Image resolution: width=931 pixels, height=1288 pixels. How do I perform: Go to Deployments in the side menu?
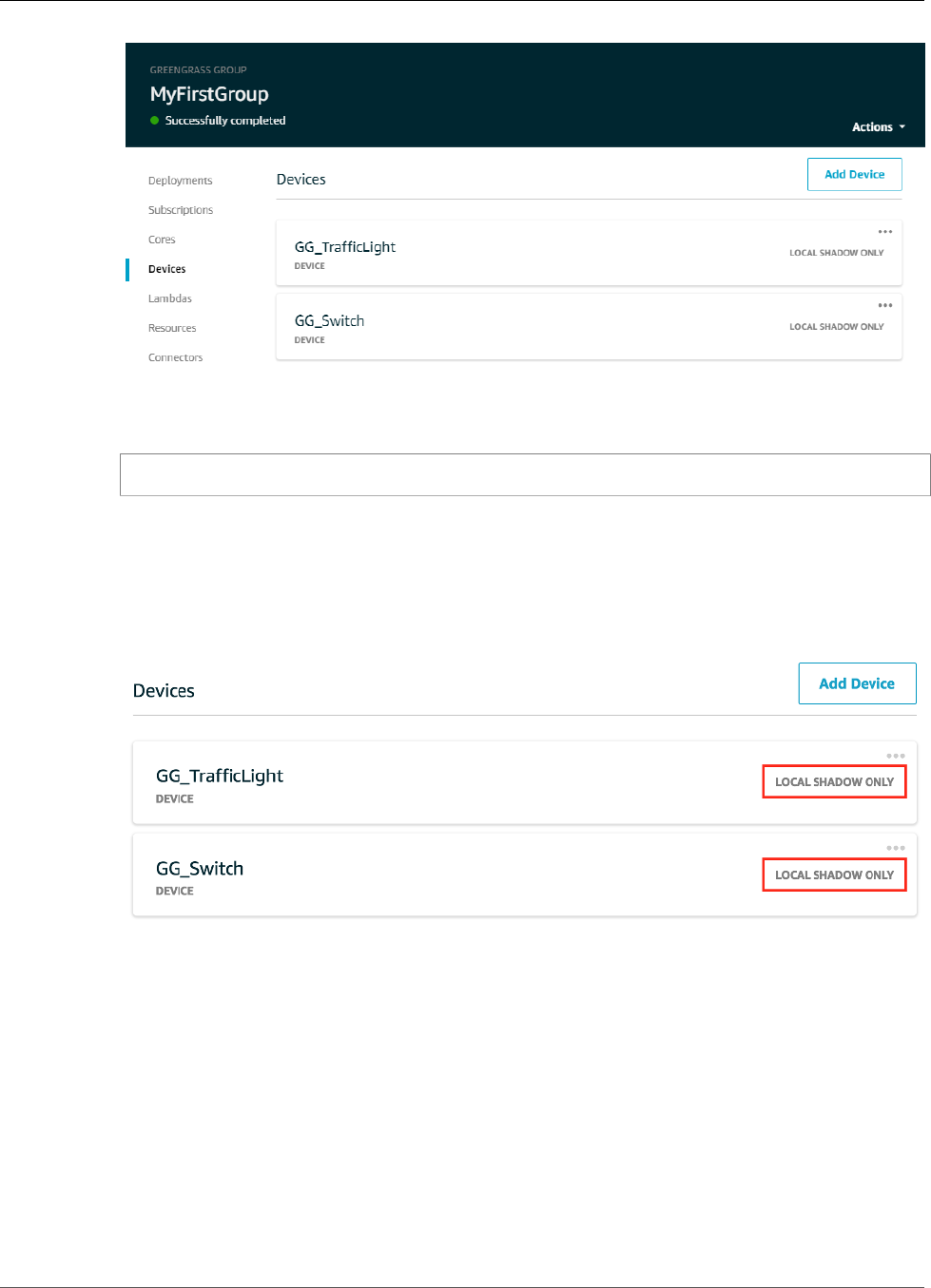180,181
